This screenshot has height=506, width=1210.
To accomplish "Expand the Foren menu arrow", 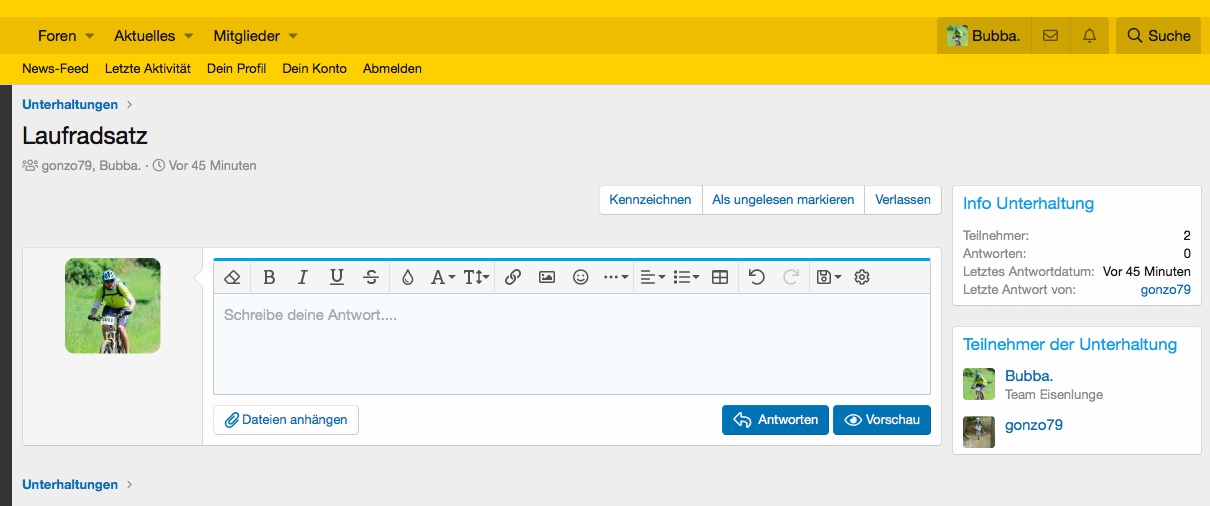I will (90, 36).
